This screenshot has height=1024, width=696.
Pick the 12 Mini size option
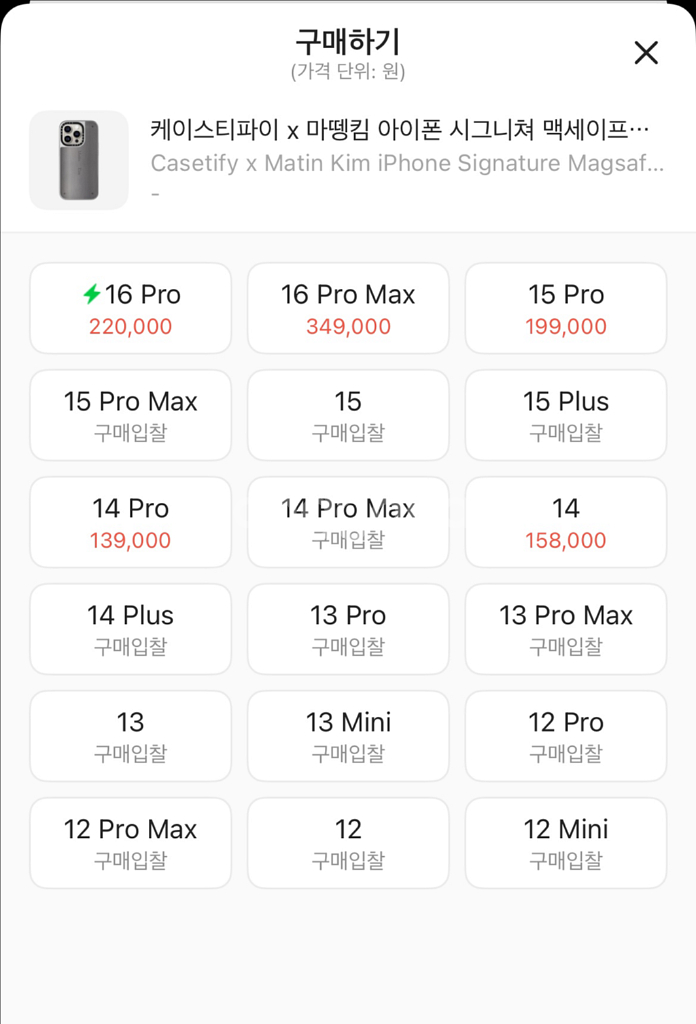click(x=566, y=844)
